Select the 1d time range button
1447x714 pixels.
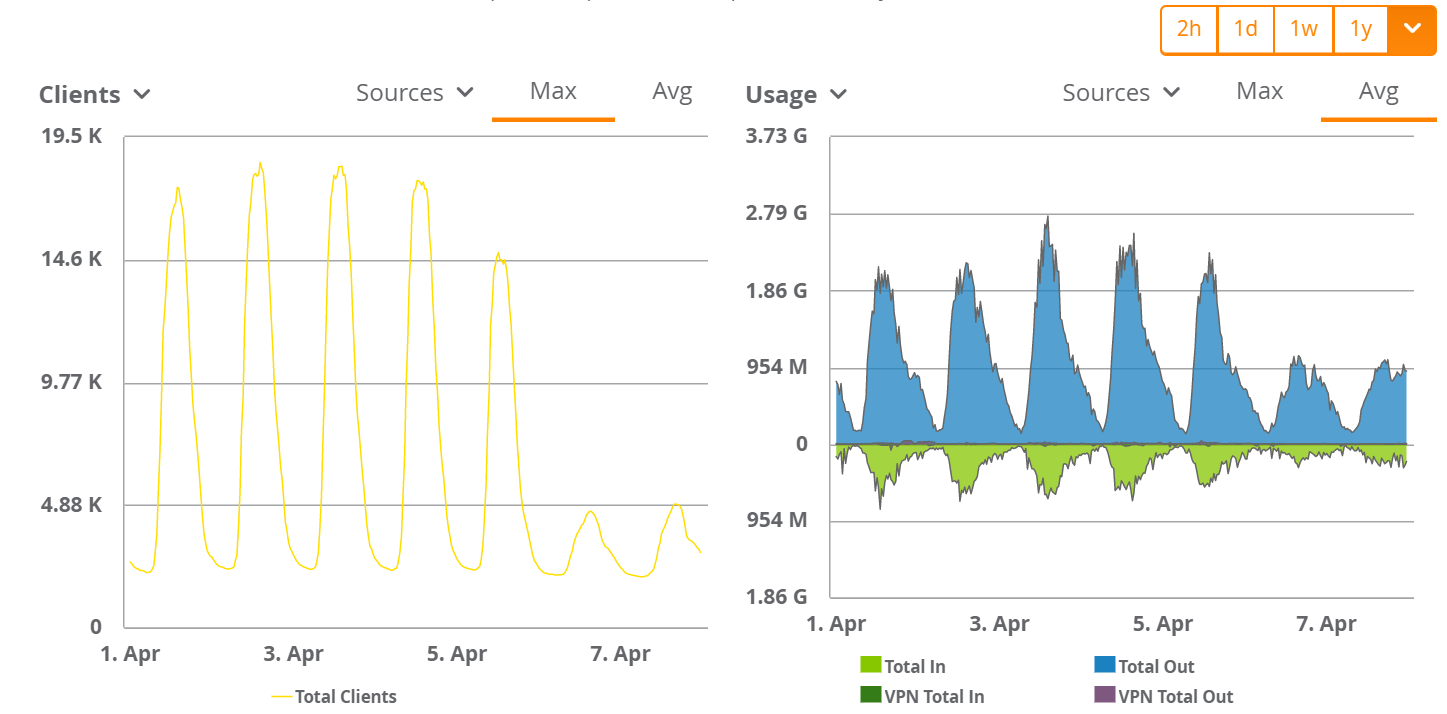point(1246,29)
